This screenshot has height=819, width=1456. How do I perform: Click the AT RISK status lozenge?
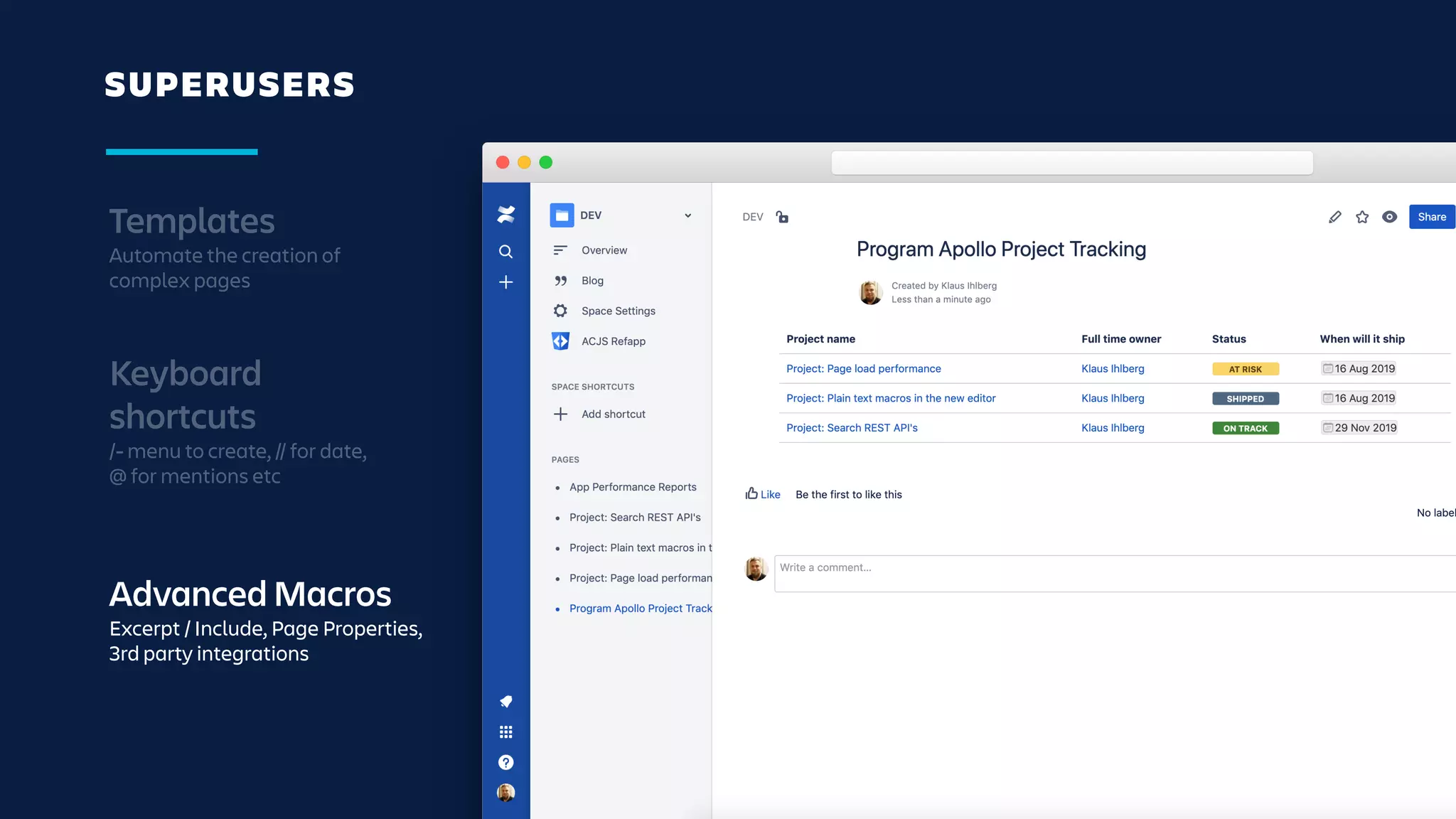[1245, 369]
